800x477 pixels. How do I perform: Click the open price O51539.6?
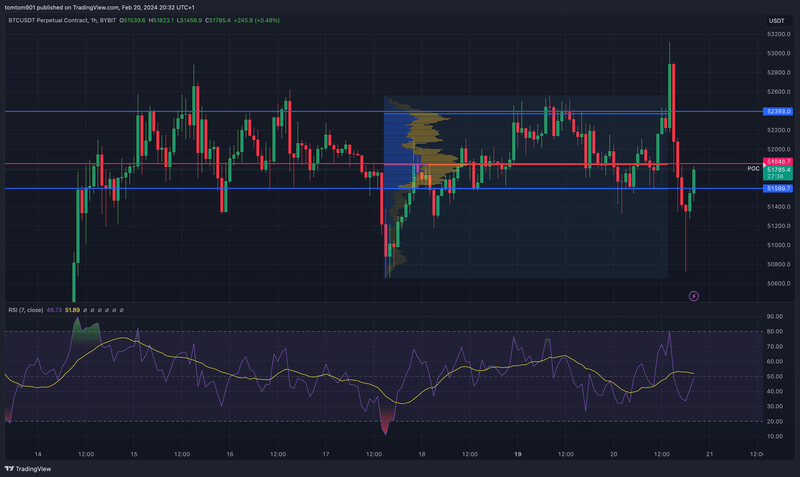pos(132,20)
